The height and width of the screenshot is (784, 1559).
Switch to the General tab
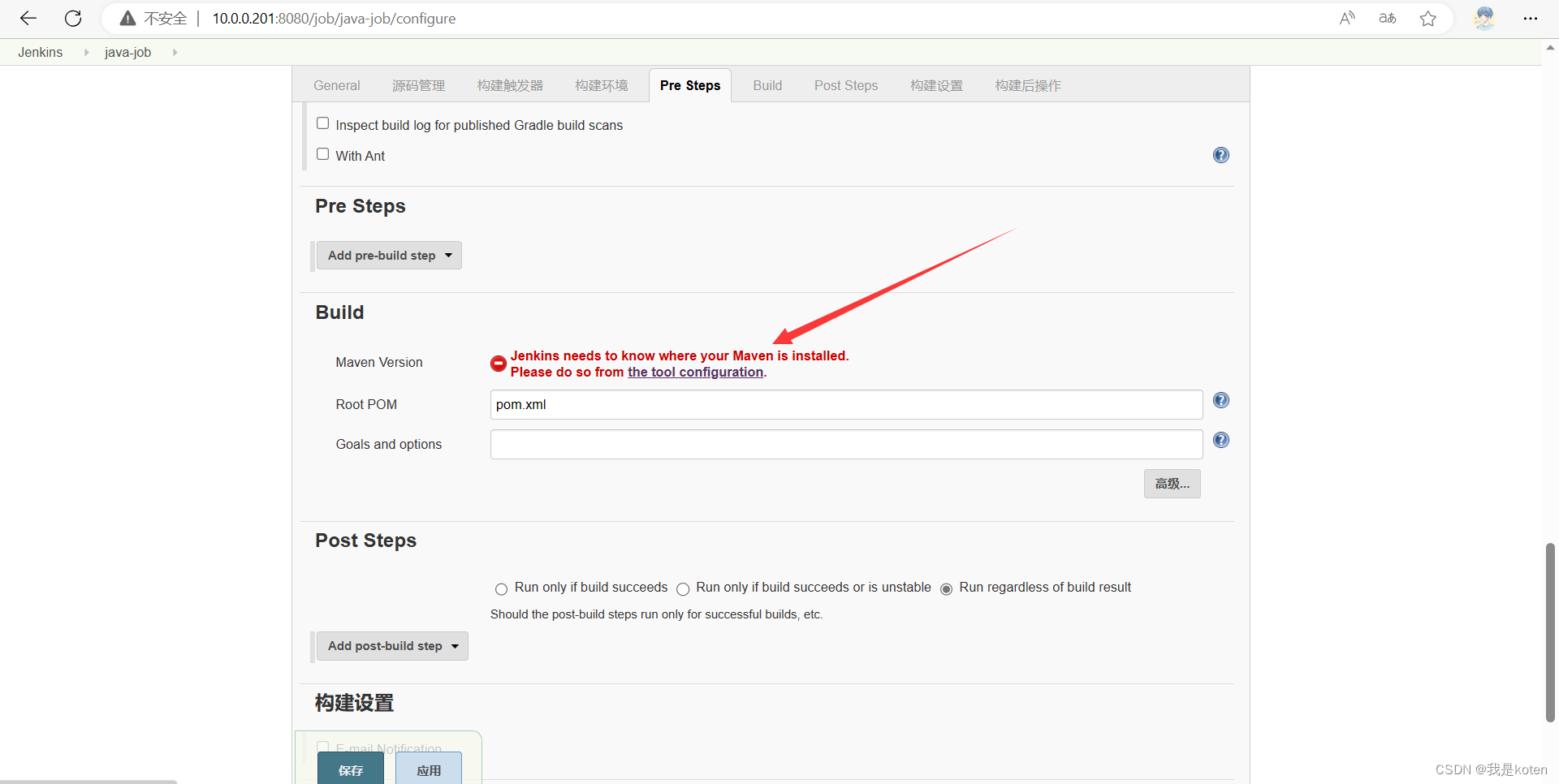pos(336,85)
